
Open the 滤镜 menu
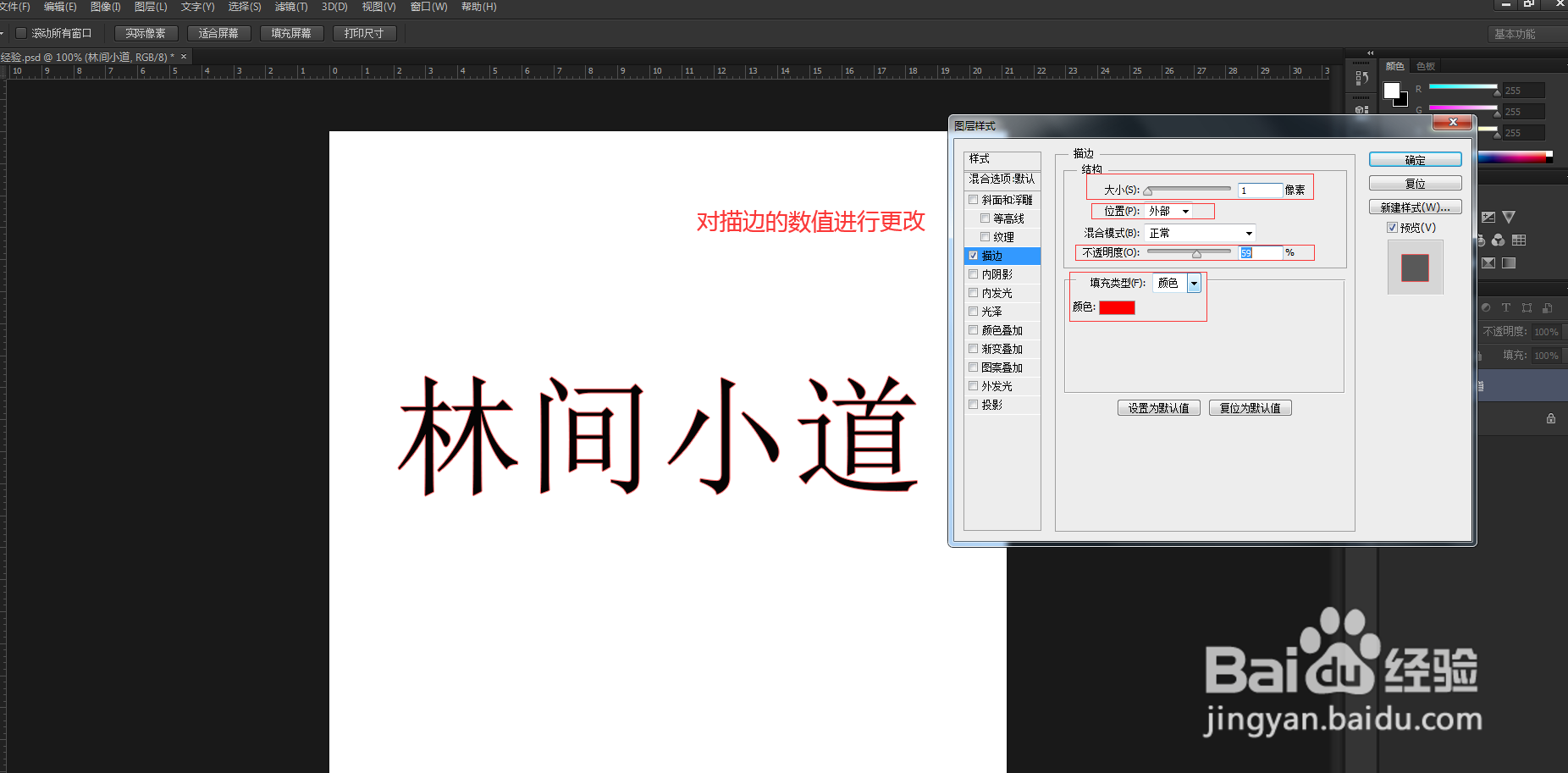pos(290,7)
